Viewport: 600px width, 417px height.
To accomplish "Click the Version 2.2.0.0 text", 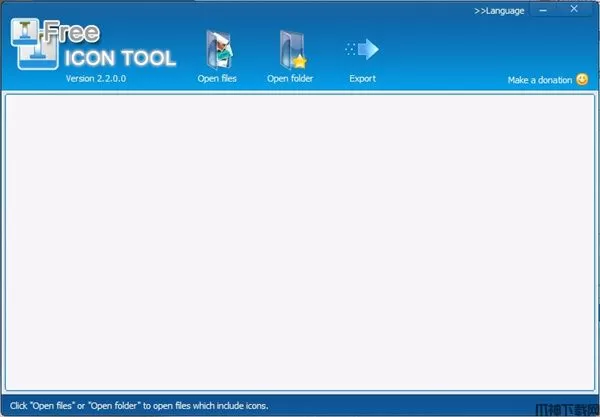I will pyautogui.click(x=96, y=78).
